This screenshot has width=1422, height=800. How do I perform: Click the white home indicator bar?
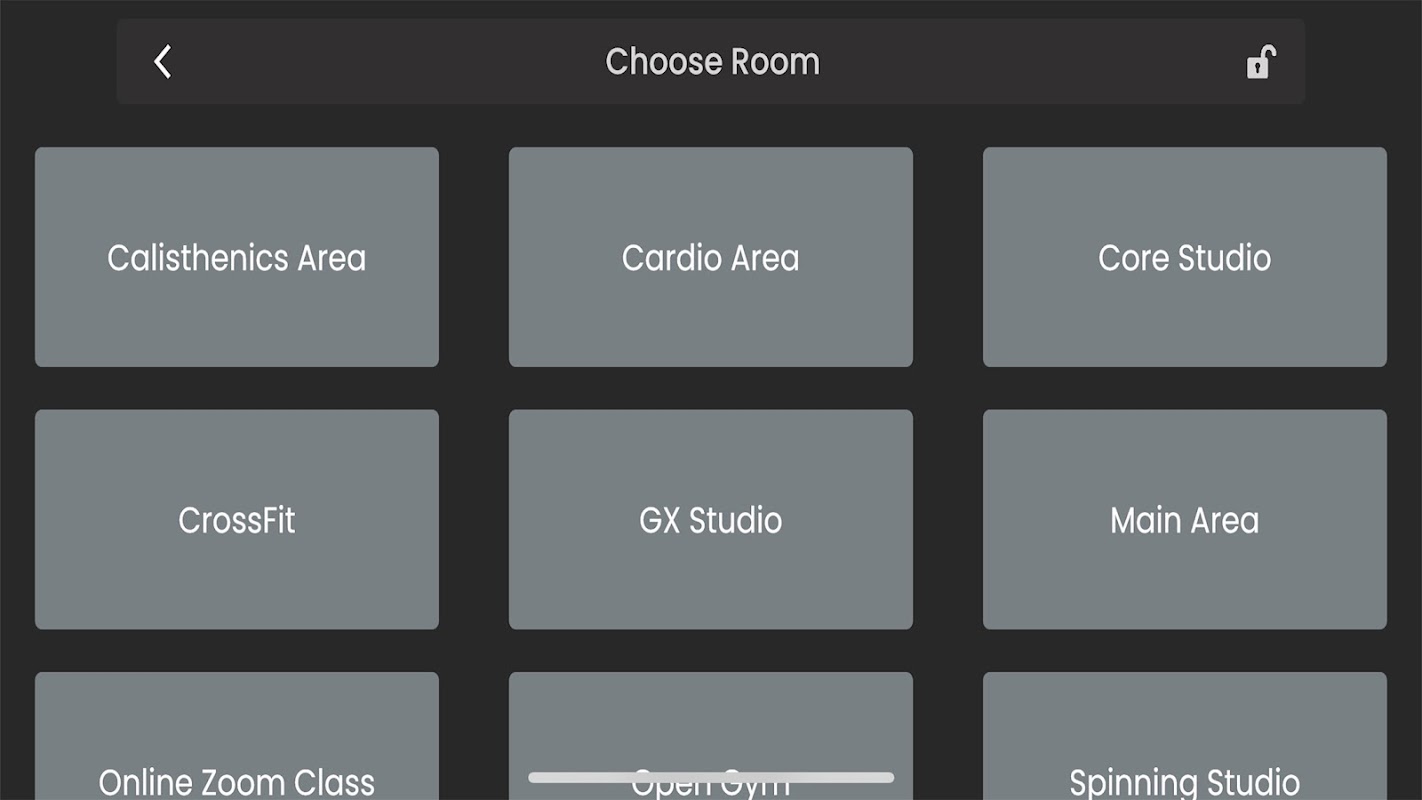710,777
